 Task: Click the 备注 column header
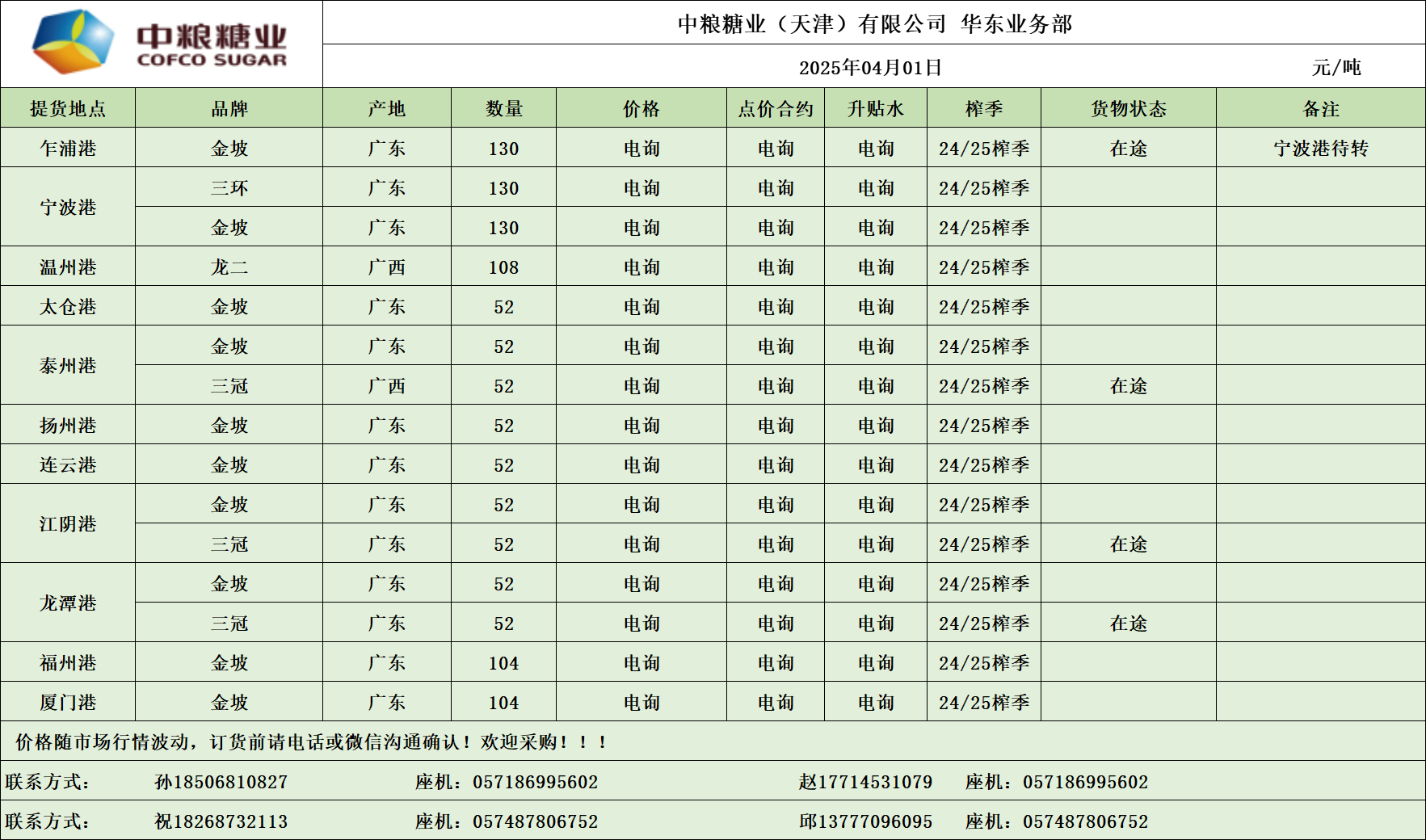click(1320, 108)
